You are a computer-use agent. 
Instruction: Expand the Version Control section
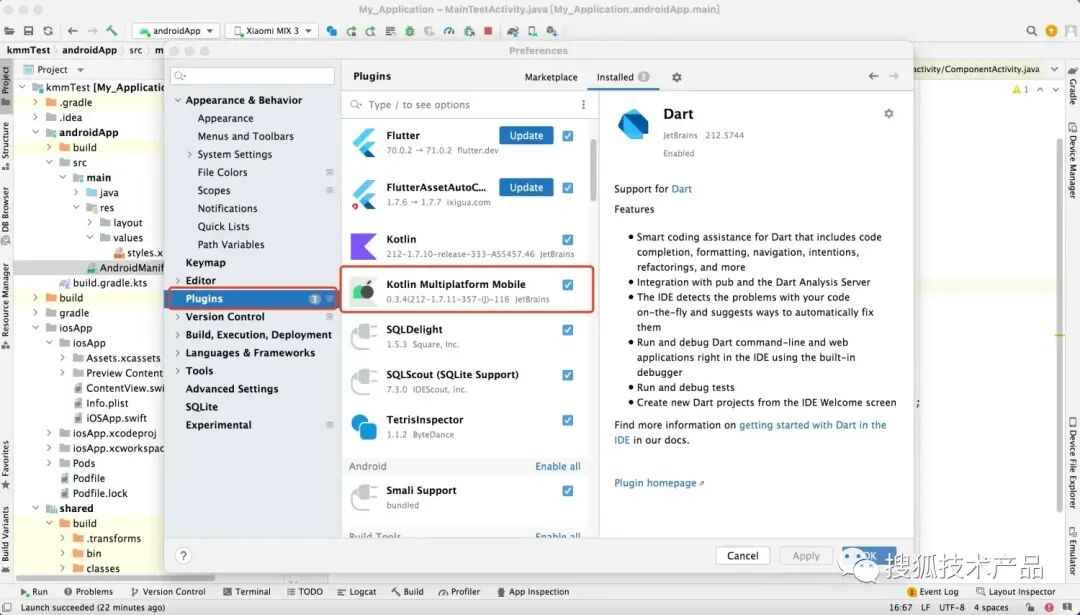pyautogui.click(x=178, y=317)
